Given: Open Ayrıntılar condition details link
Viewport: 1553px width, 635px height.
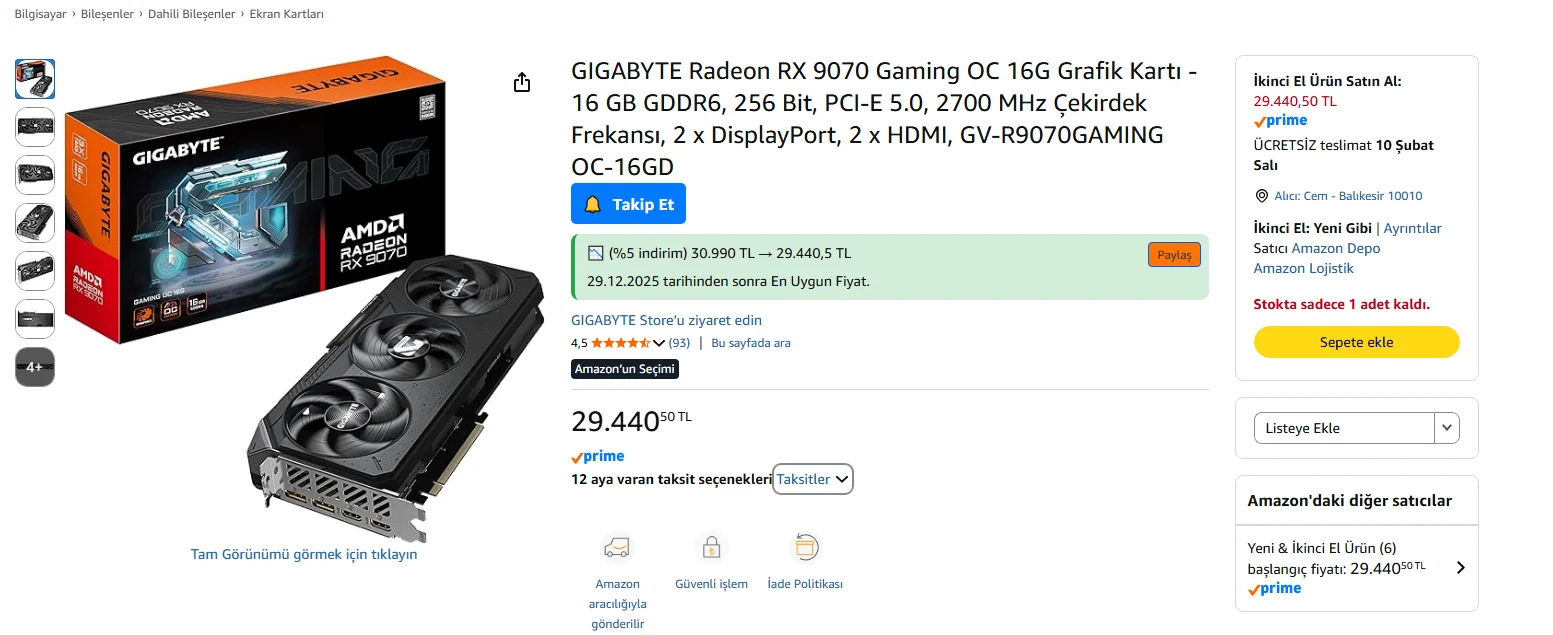Looking at the screenshot, I should [x=1412, y=228].
